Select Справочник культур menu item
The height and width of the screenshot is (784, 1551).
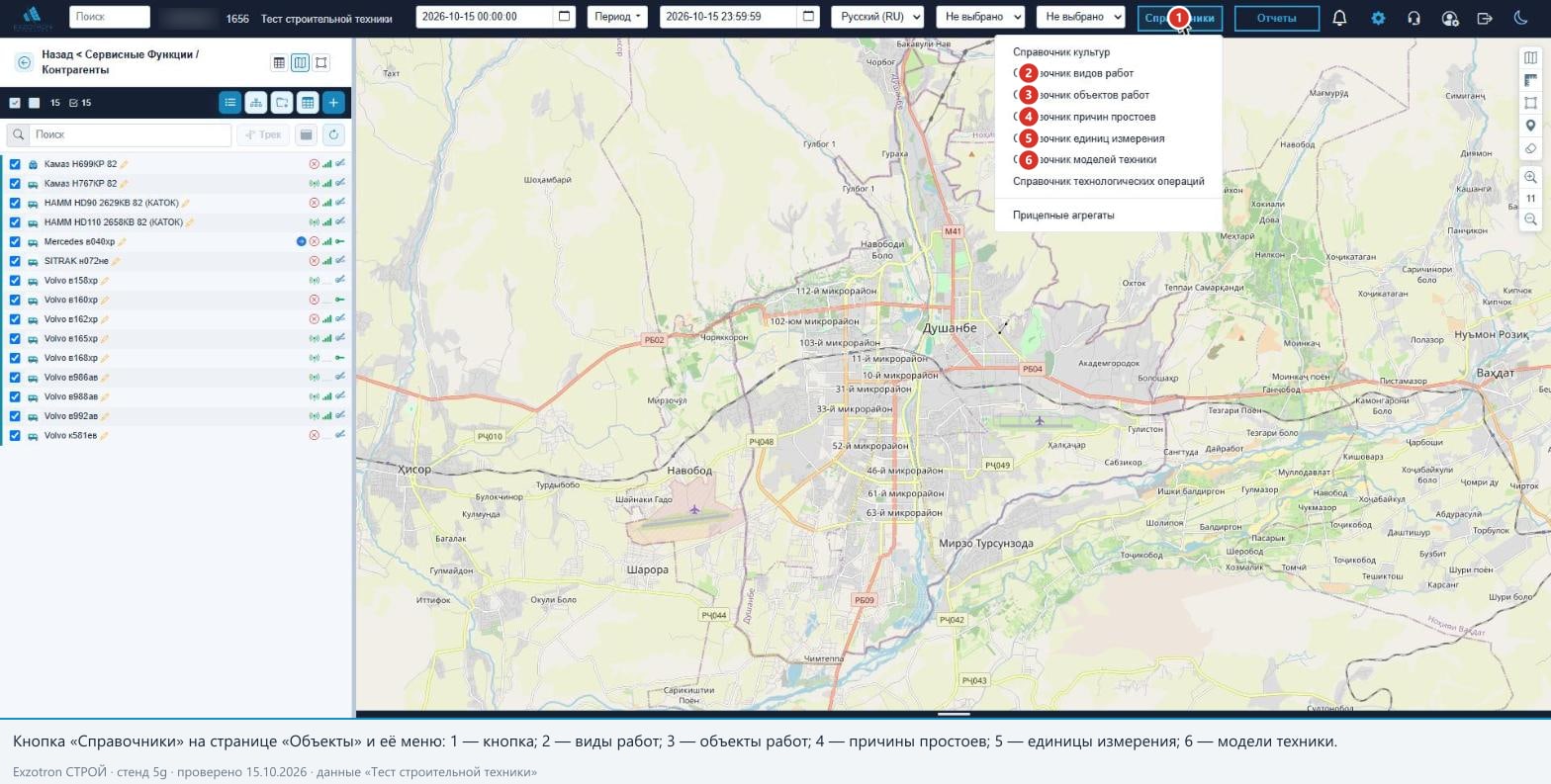pos(1060,51)
